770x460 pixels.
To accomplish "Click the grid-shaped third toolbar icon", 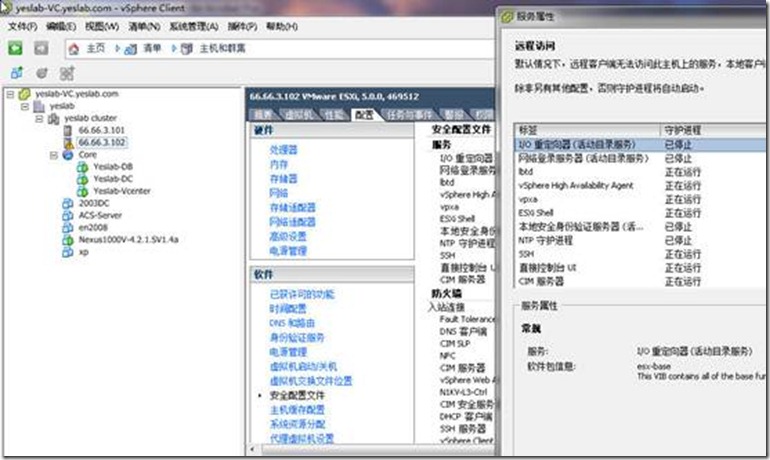I will coord(67,73).
